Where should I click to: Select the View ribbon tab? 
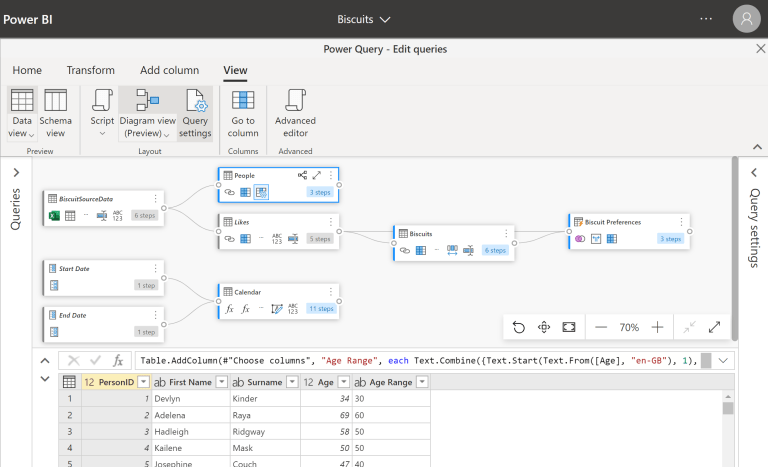point(235,70)
